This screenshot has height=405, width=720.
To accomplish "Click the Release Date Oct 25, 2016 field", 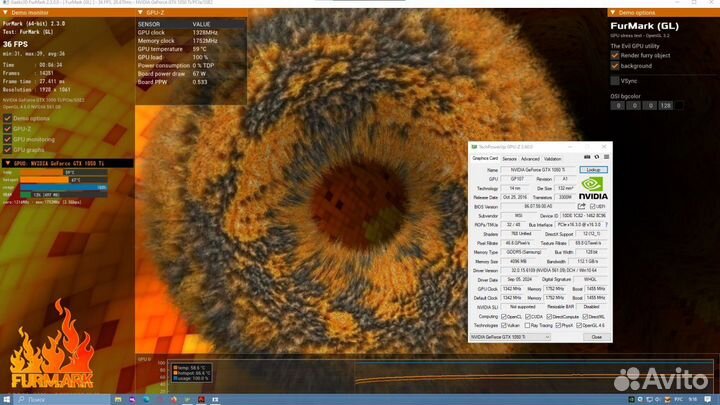I will (x=515, y=197).
